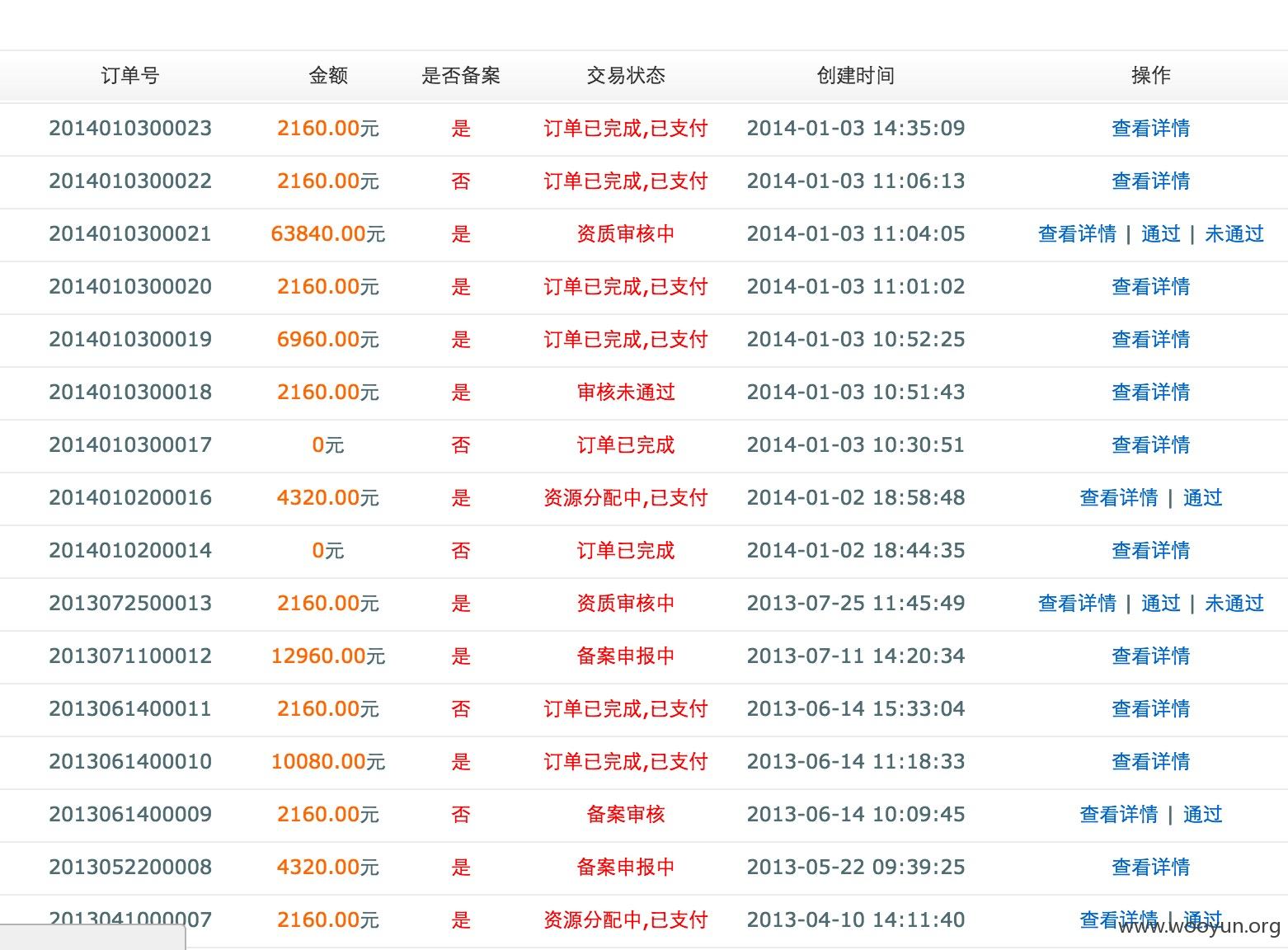Image resolution: width=1288 pixels, height=950 pixels.
Task: Approve order 2013061400009 via 通过
Action: point(1202,815)
